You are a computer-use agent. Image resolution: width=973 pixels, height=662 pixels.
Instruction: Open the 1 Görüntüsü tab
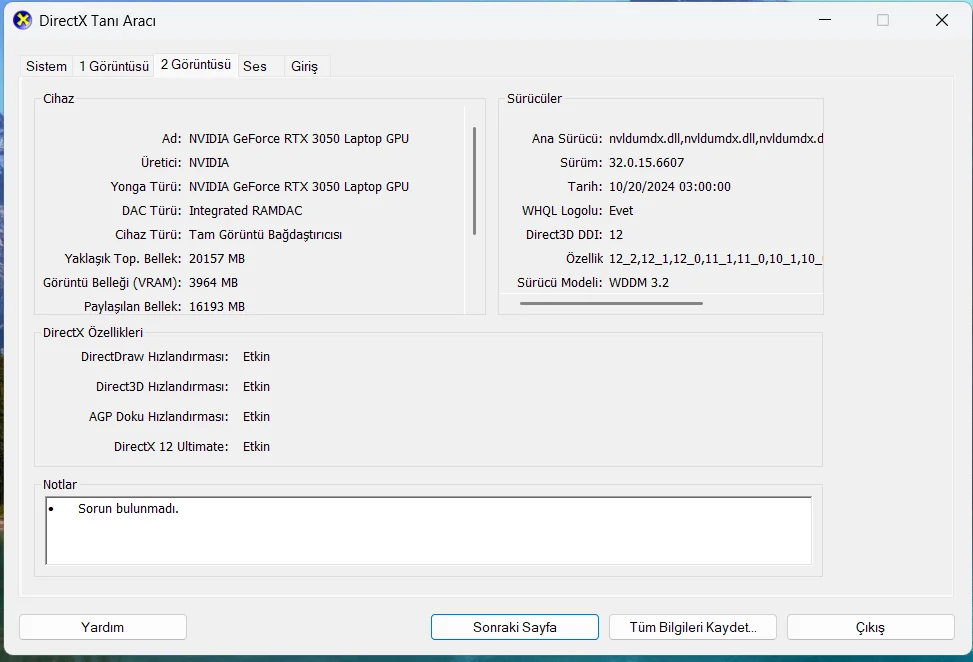click(x=114, y=66)
